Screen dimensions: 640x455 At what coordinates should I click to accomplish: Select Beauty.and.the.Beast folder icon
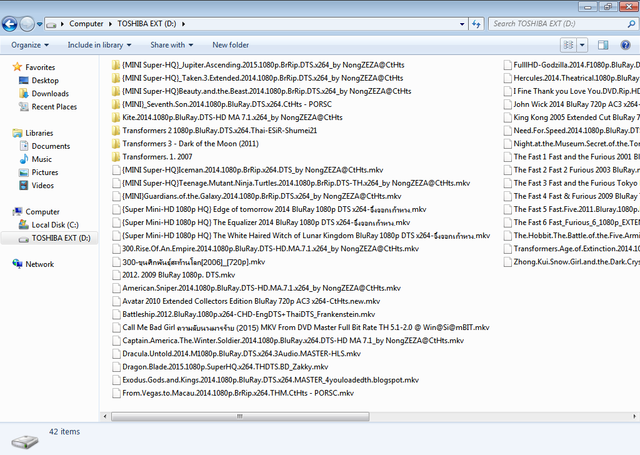coord(116,91)
